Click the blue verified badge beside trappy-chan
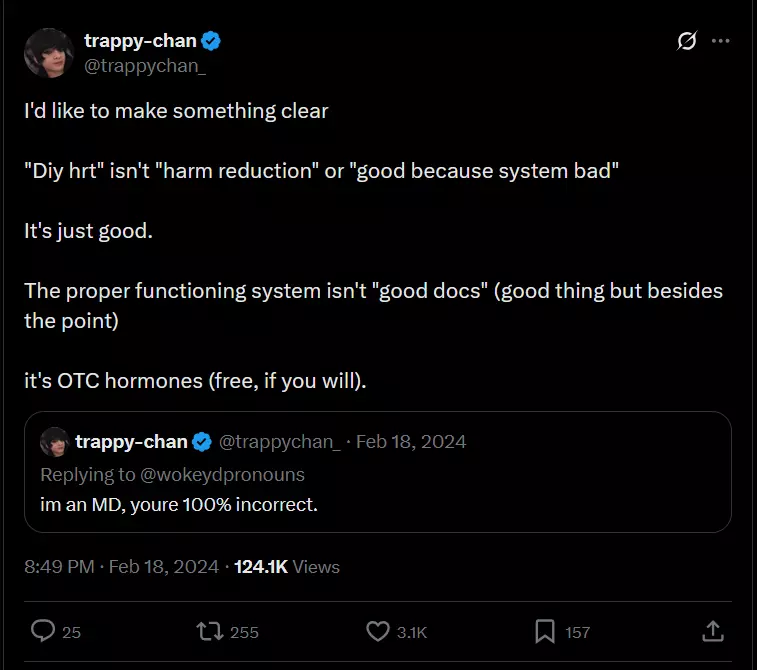The image size is (757, 670). coord(211,41)
